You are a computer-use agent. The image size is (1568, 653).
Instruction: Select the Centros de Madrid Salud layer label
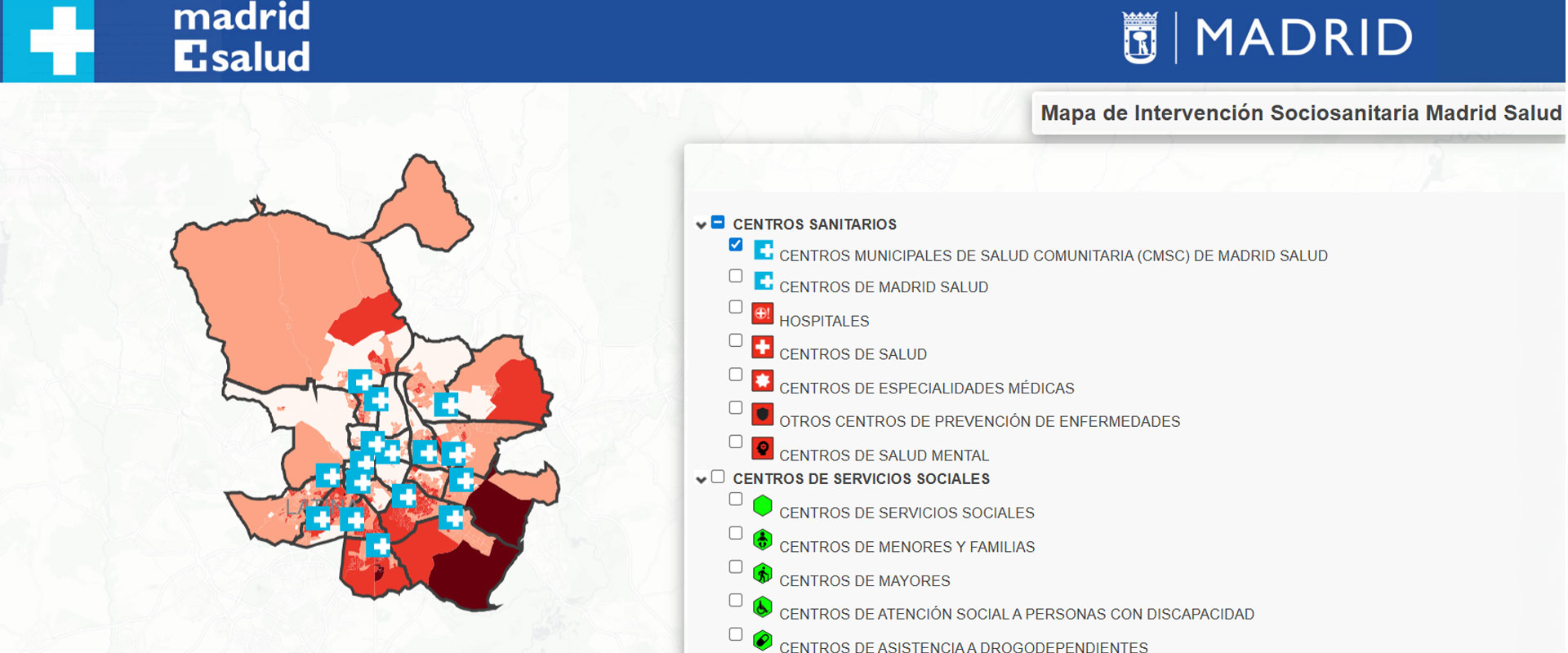(x=883, y=287)
